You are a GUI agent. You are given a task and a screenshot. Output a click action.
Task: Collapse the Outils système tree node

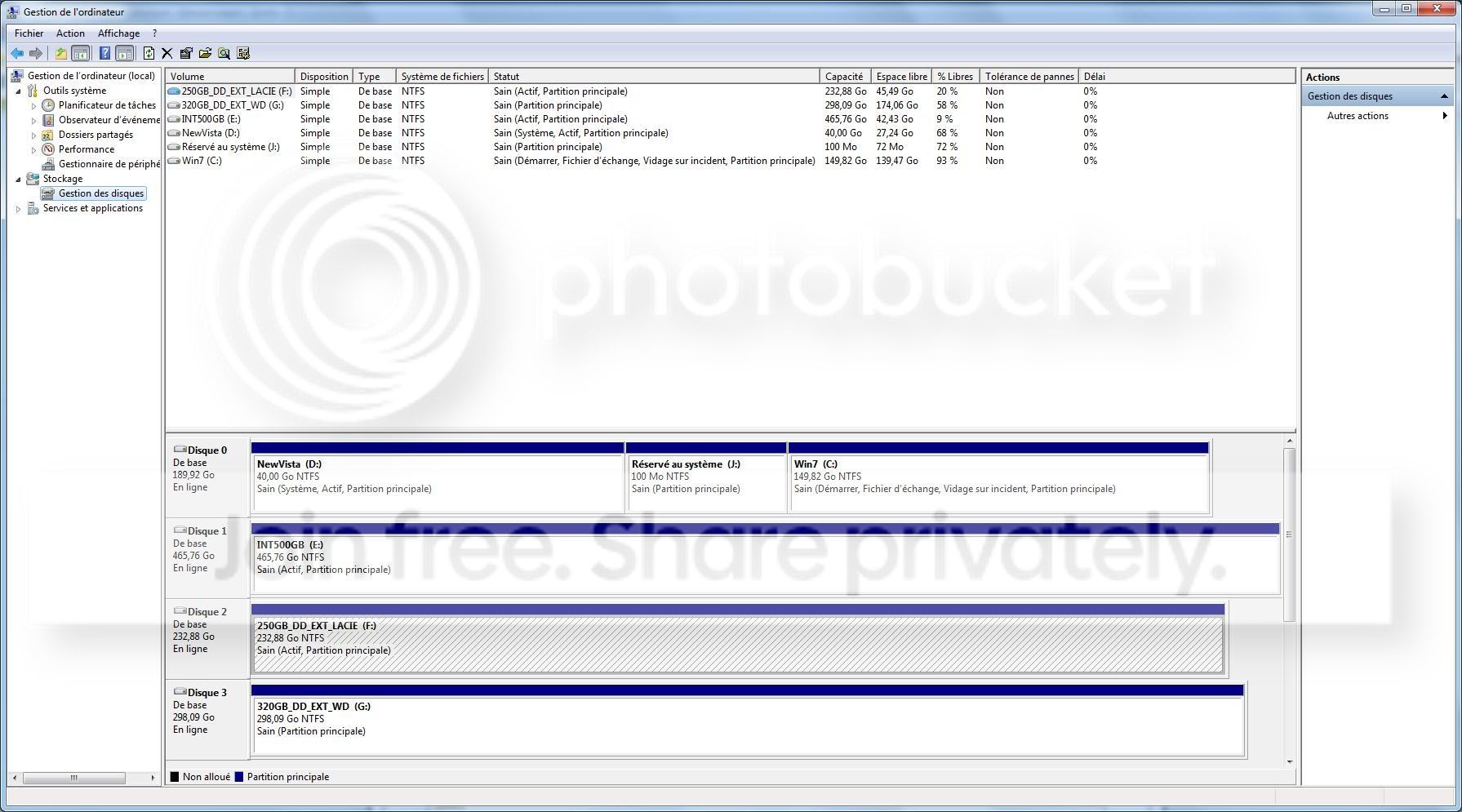pyautogui.click(x=19, y=91)
